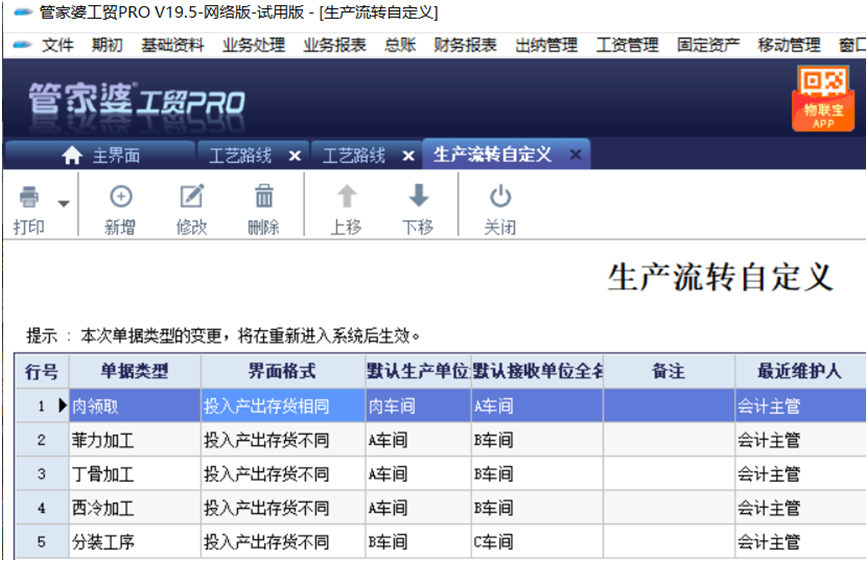The height and width of the screenshot is (562, 868).
Task: Click the 打印 printer icon
Action: click(x=29, y=197)
